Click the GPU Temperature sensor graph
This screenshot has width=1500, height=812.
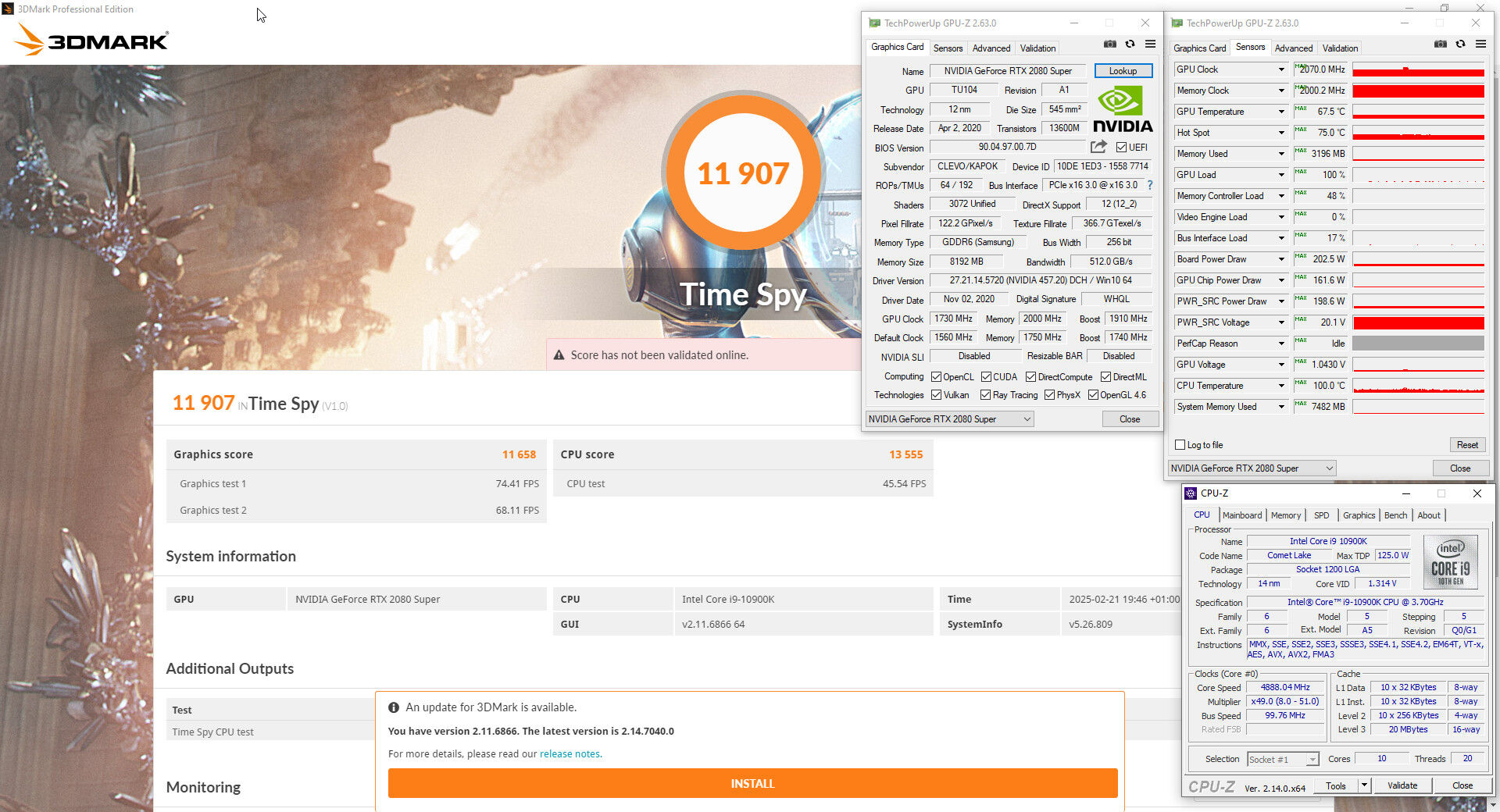[1418, 112]
